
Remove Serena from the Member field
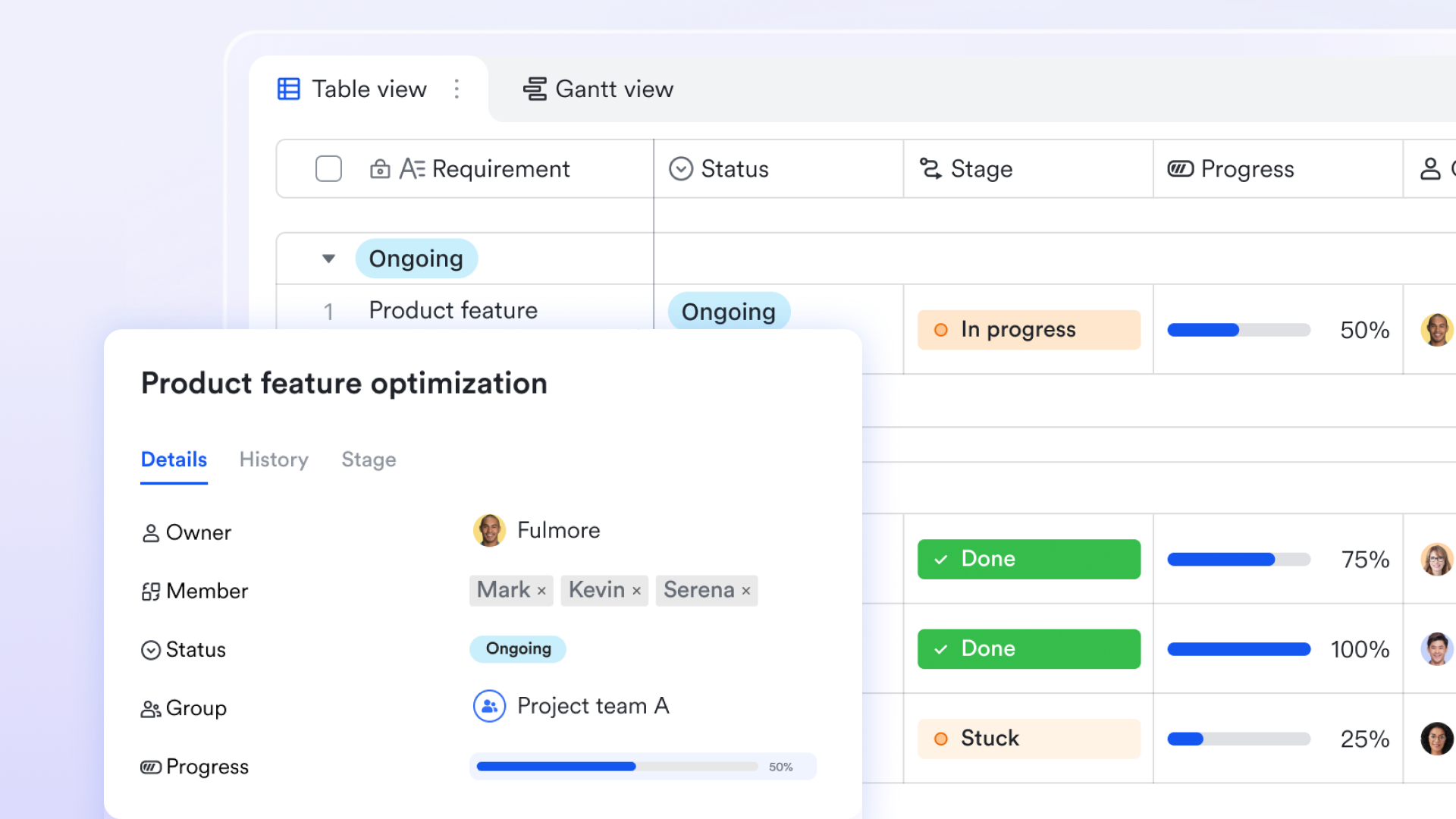point(746,591)
